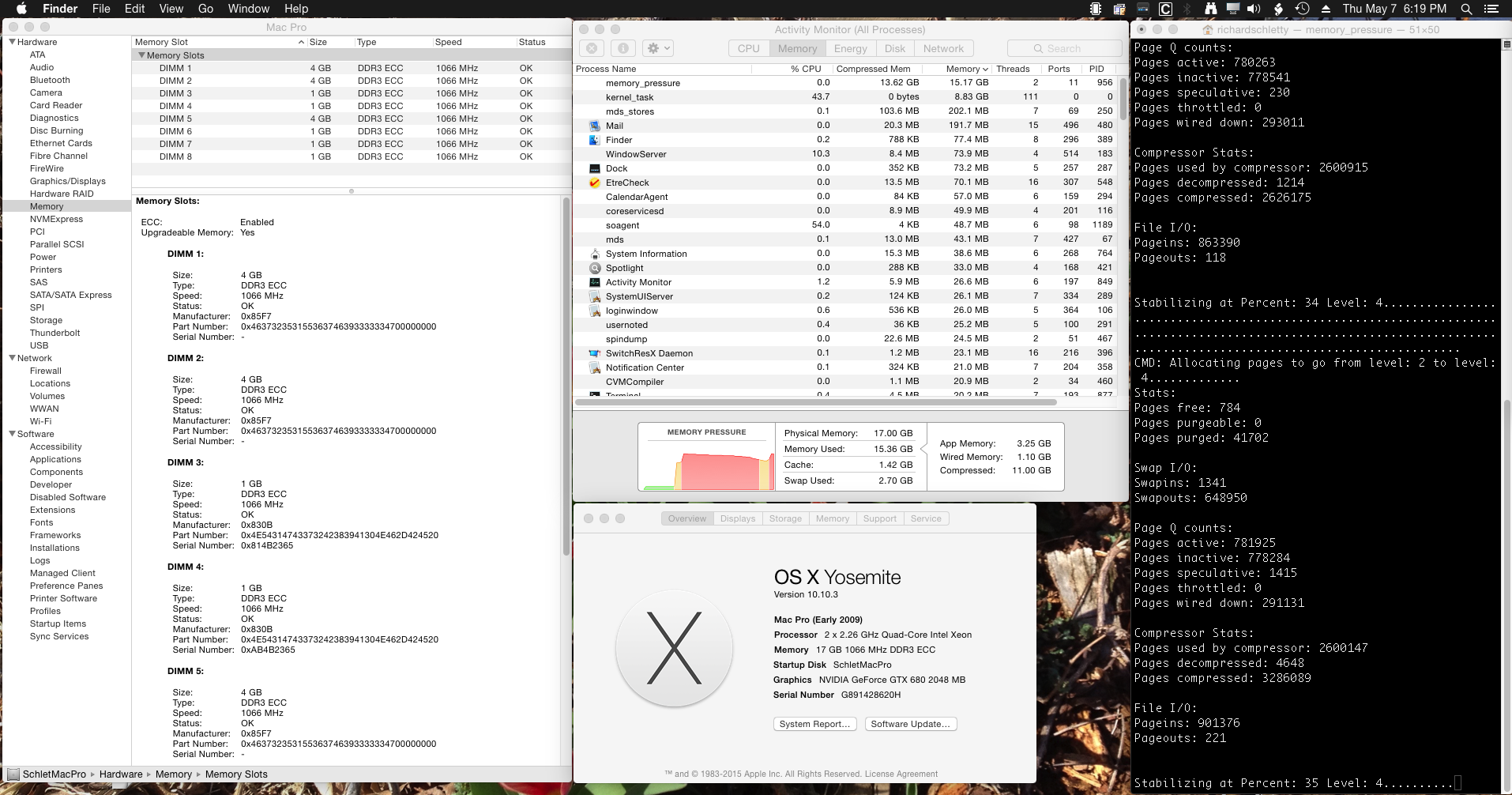Open the volume control in menu bar
Viewport: 1512px width, 795px height.
click(1254, 9)
